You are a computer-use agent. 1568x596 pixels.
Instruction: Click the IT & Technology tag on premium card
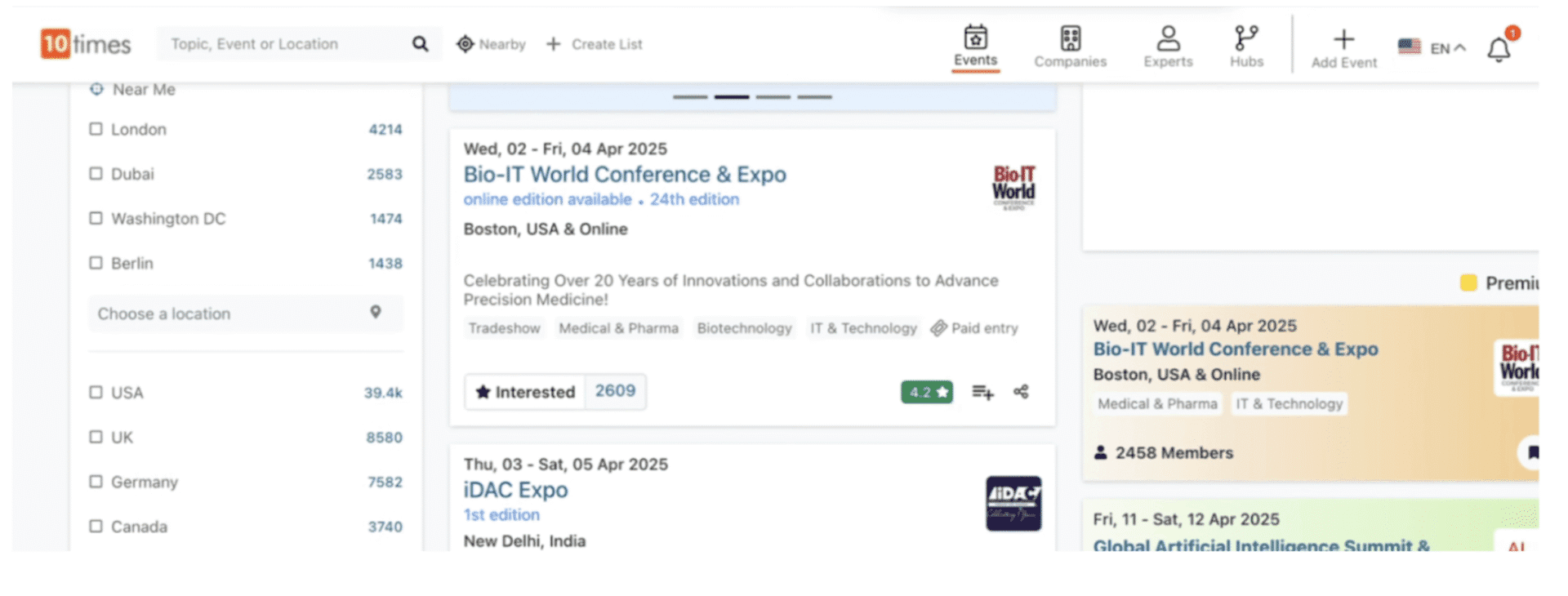(1290, 403)
